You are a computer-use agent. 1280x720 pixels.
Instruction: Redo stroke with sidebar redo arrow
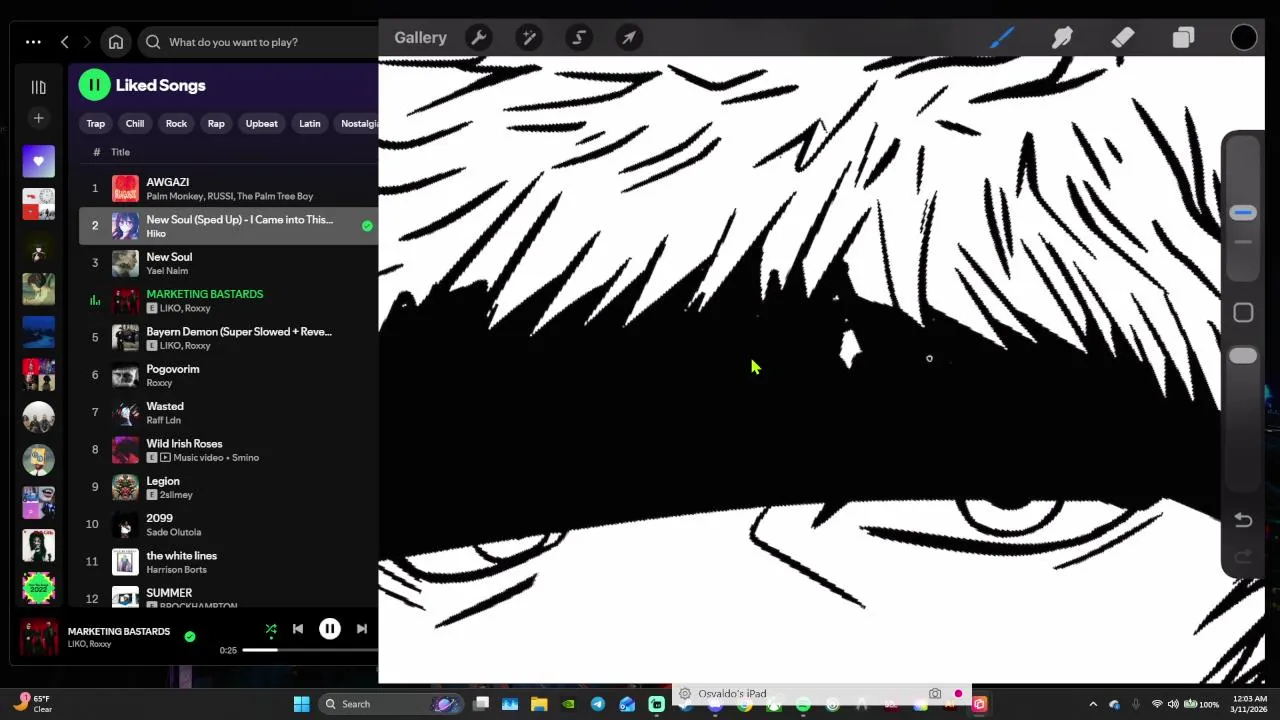click(x=1243, y=556)
